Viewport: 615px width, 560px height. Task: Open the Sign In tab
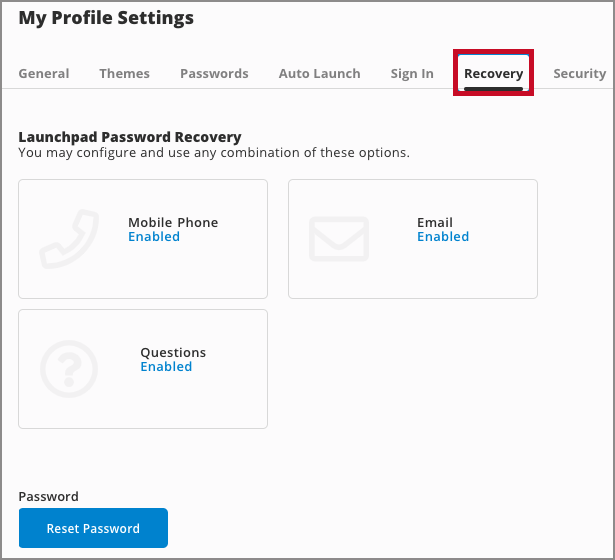tap(412, 73)
